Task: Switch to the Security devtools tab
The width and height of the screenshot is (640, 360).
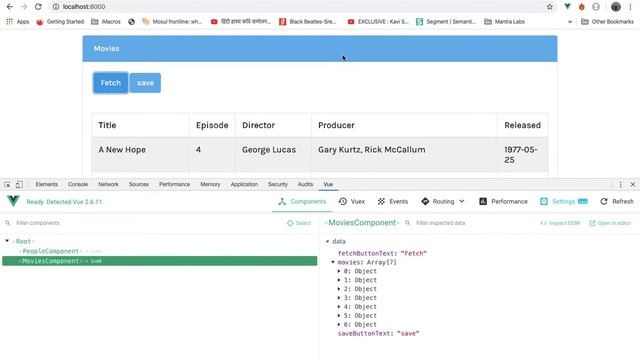Action: pos(278,184)
